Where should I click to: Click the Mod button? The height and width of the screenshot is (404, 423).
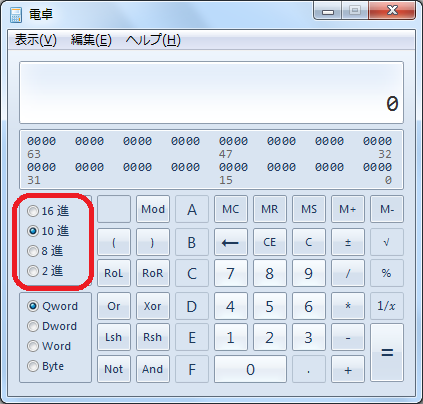click(x=153, y=209)
